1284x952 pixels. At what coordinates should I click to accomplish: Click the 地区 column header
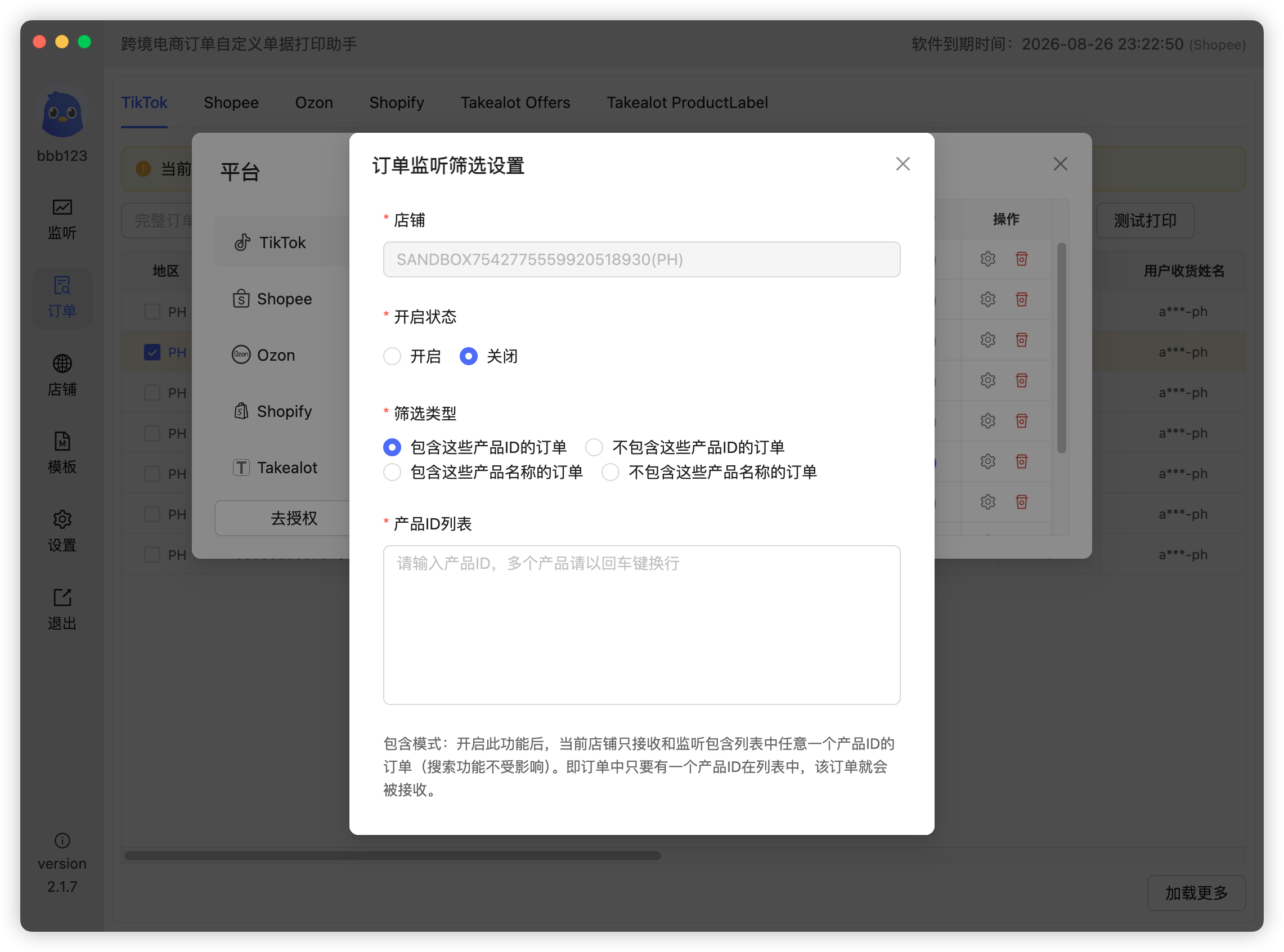pos(165,271)
